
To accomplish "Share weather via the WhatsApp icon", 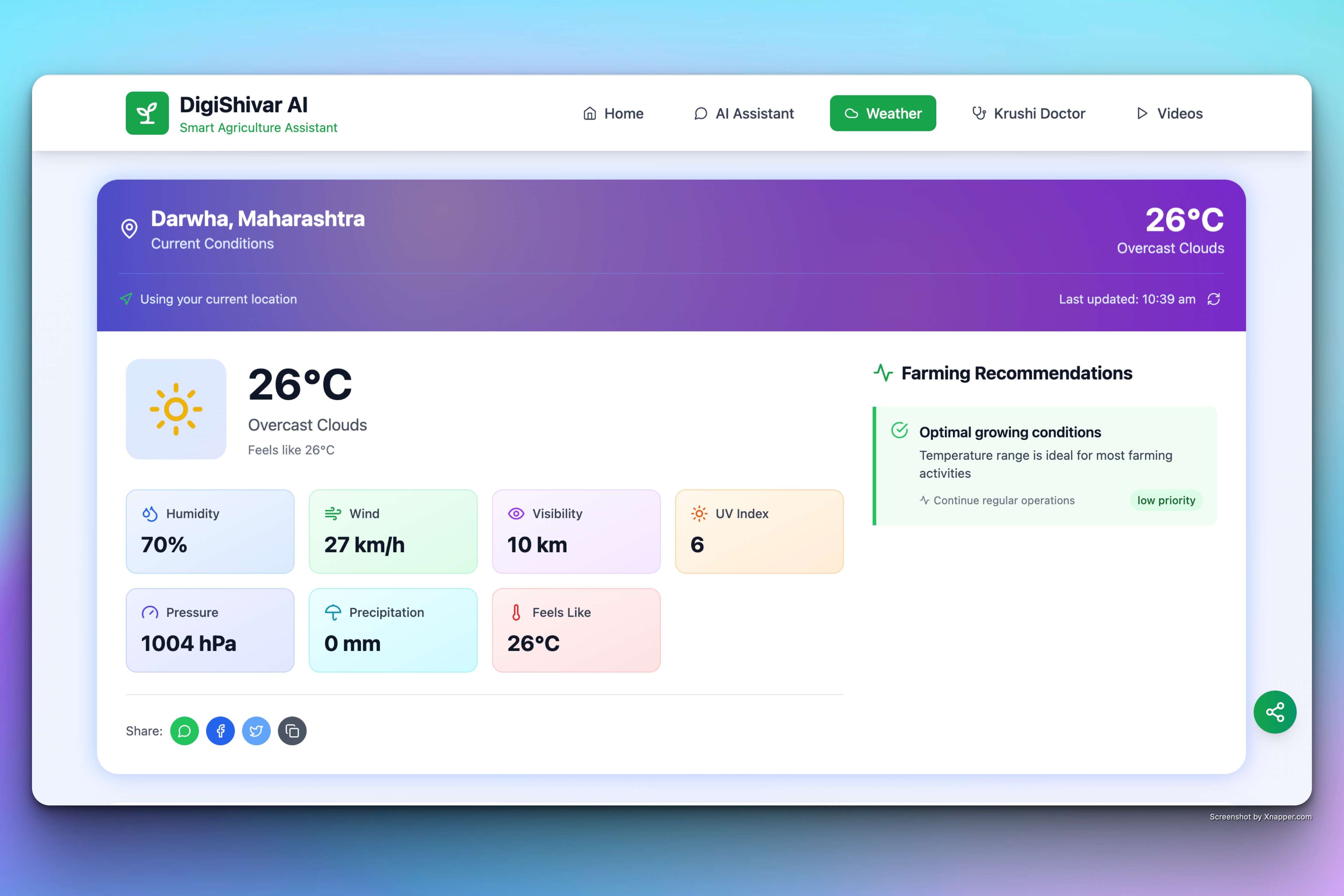I will (x=184, y=731).
